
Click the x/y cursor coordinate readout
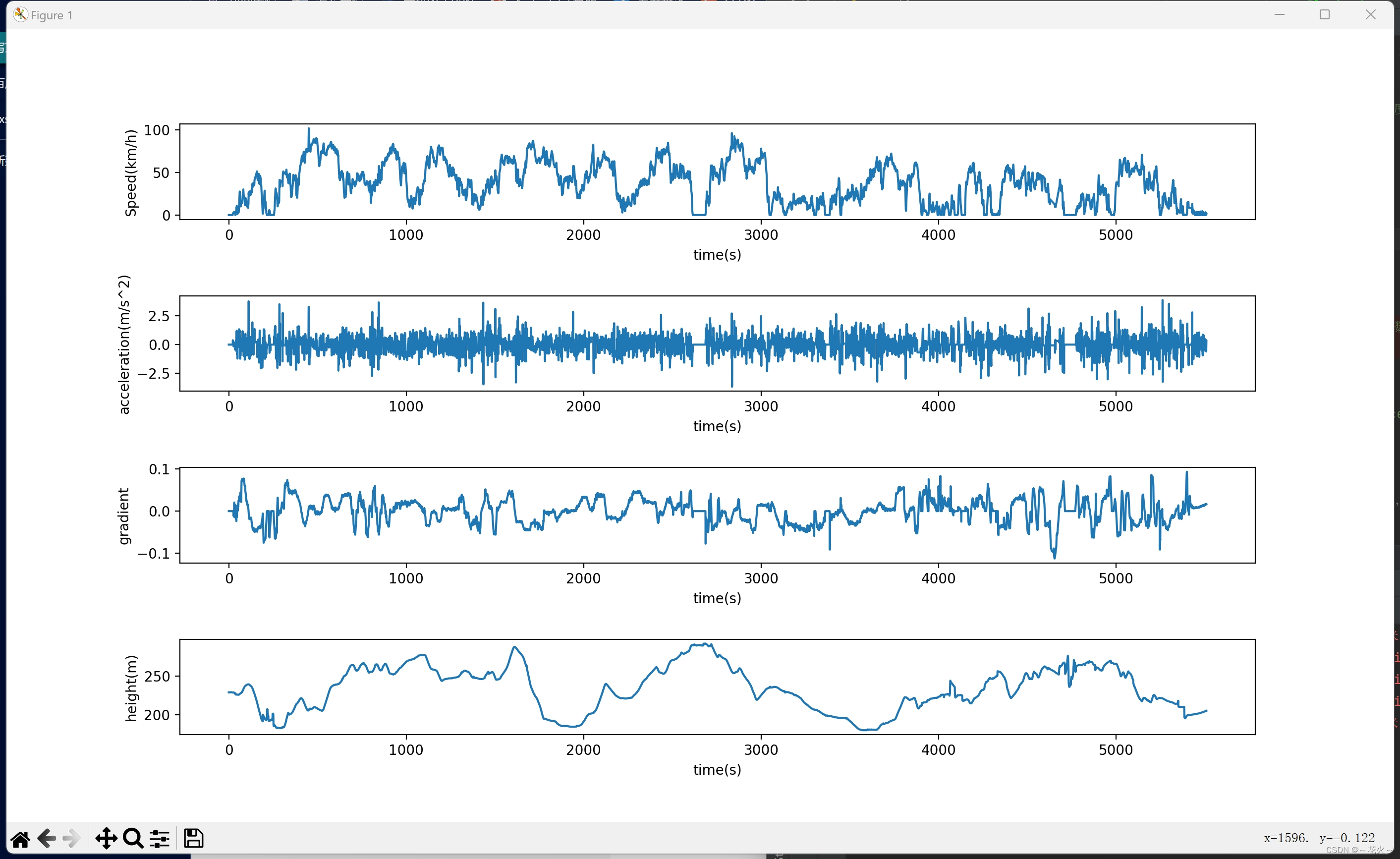tap(1319, 837)
